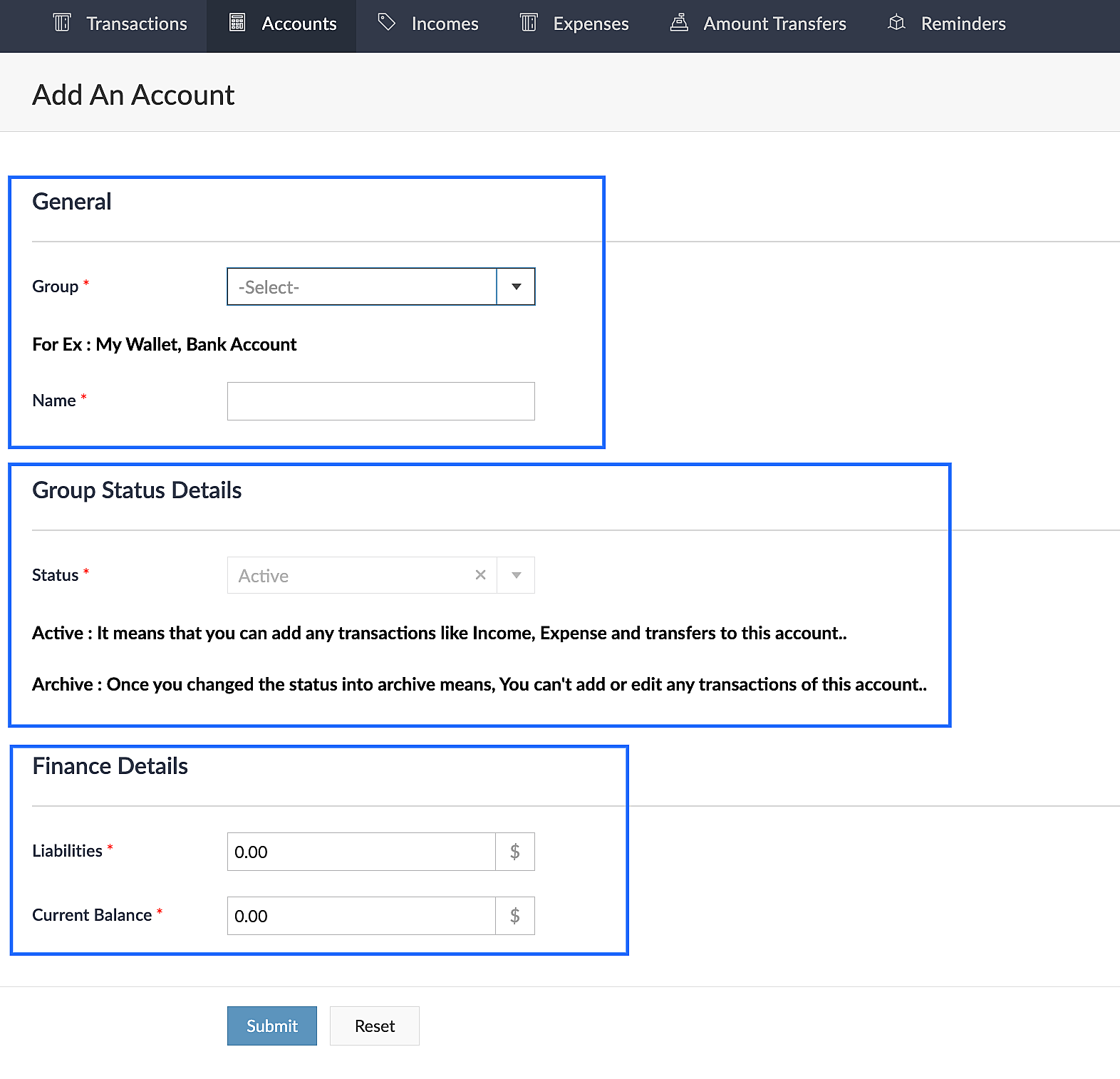Clear the Active status with X icon

[x=481, y=575]
